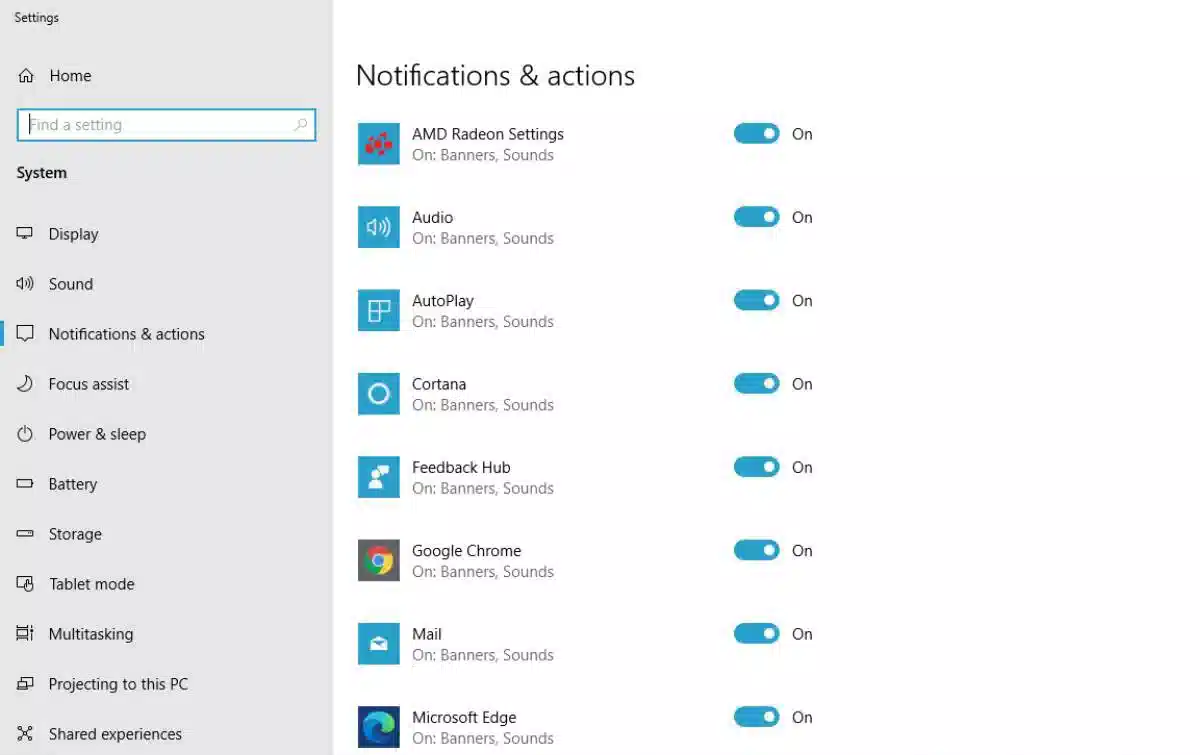The width and height of the screenshot is (1200, 755).
Task: Click the Shared experiences icon
Action: point(25,734)
